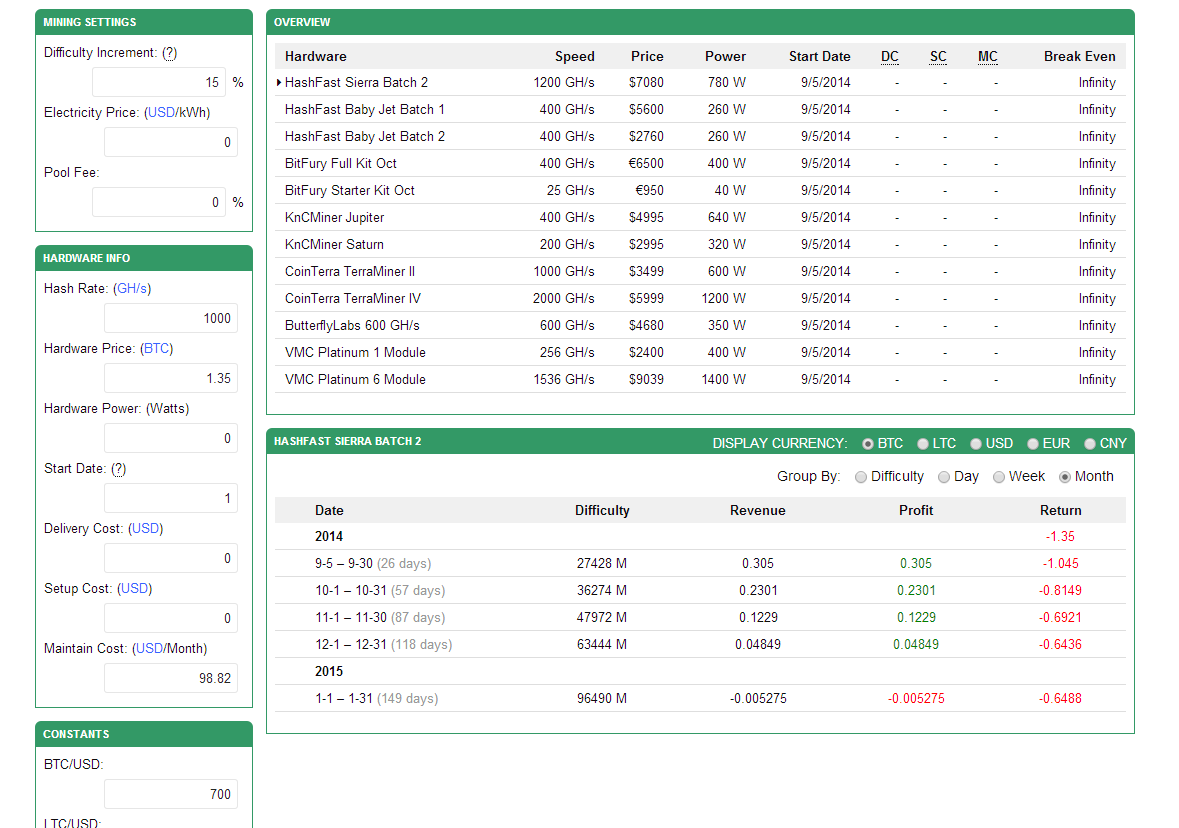The image size is (1179, 828).
Task: Click the 1-1 – 1-31 date row
Action: [700, 699]
